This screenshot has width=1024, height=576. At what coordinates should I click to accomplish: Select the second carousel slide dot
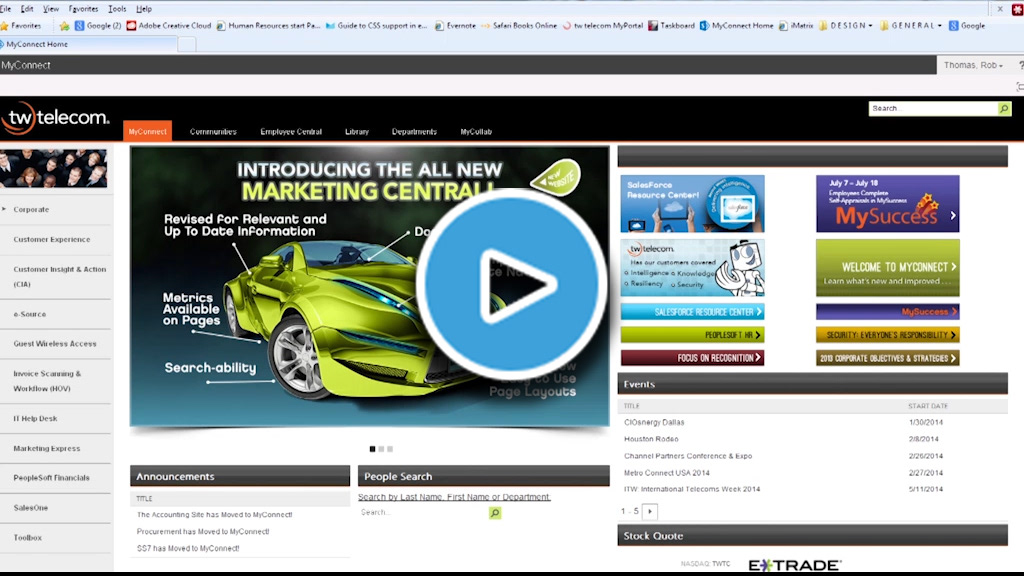381,449
